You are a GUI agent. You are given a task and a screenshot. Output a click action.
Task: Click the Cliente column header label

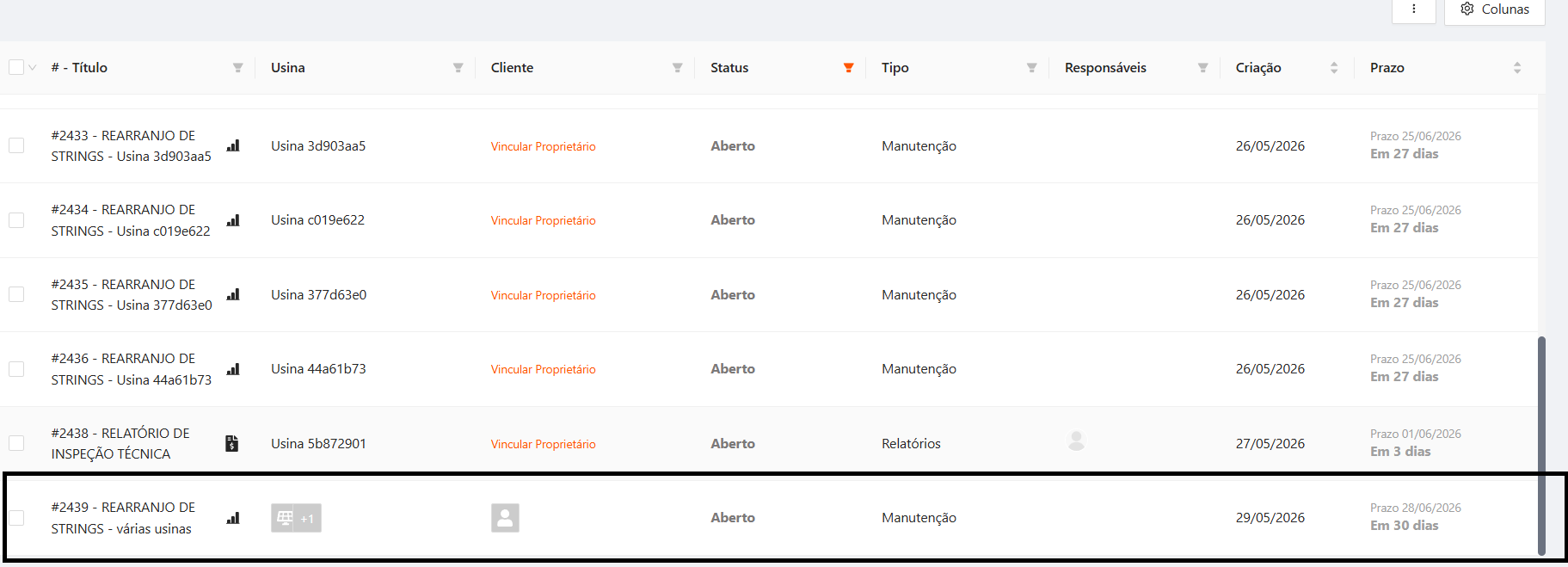point(512,68)
